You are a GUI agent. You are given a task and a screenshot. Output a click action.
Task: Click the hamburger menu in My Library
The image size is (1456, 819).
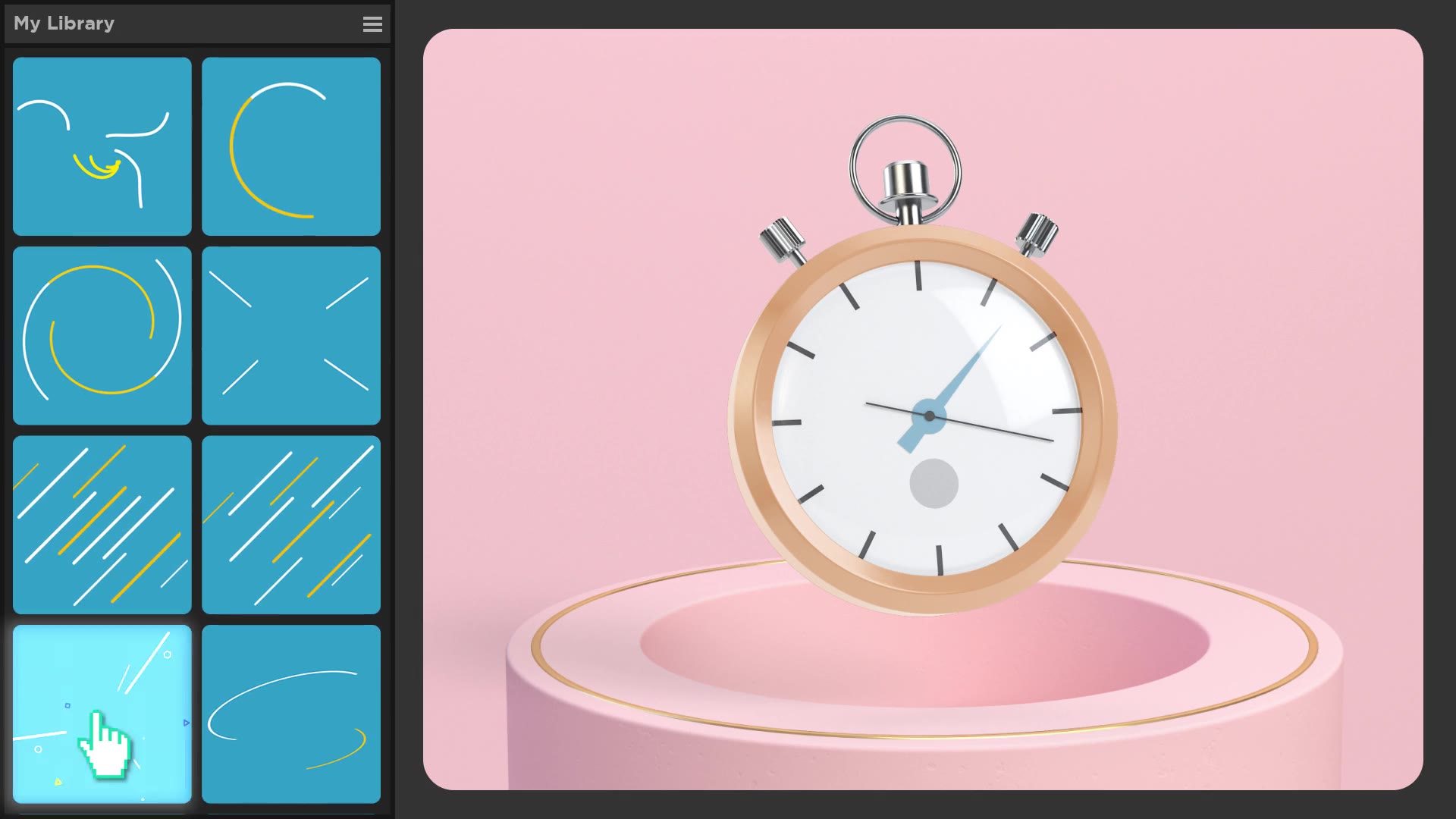[373, 24]
